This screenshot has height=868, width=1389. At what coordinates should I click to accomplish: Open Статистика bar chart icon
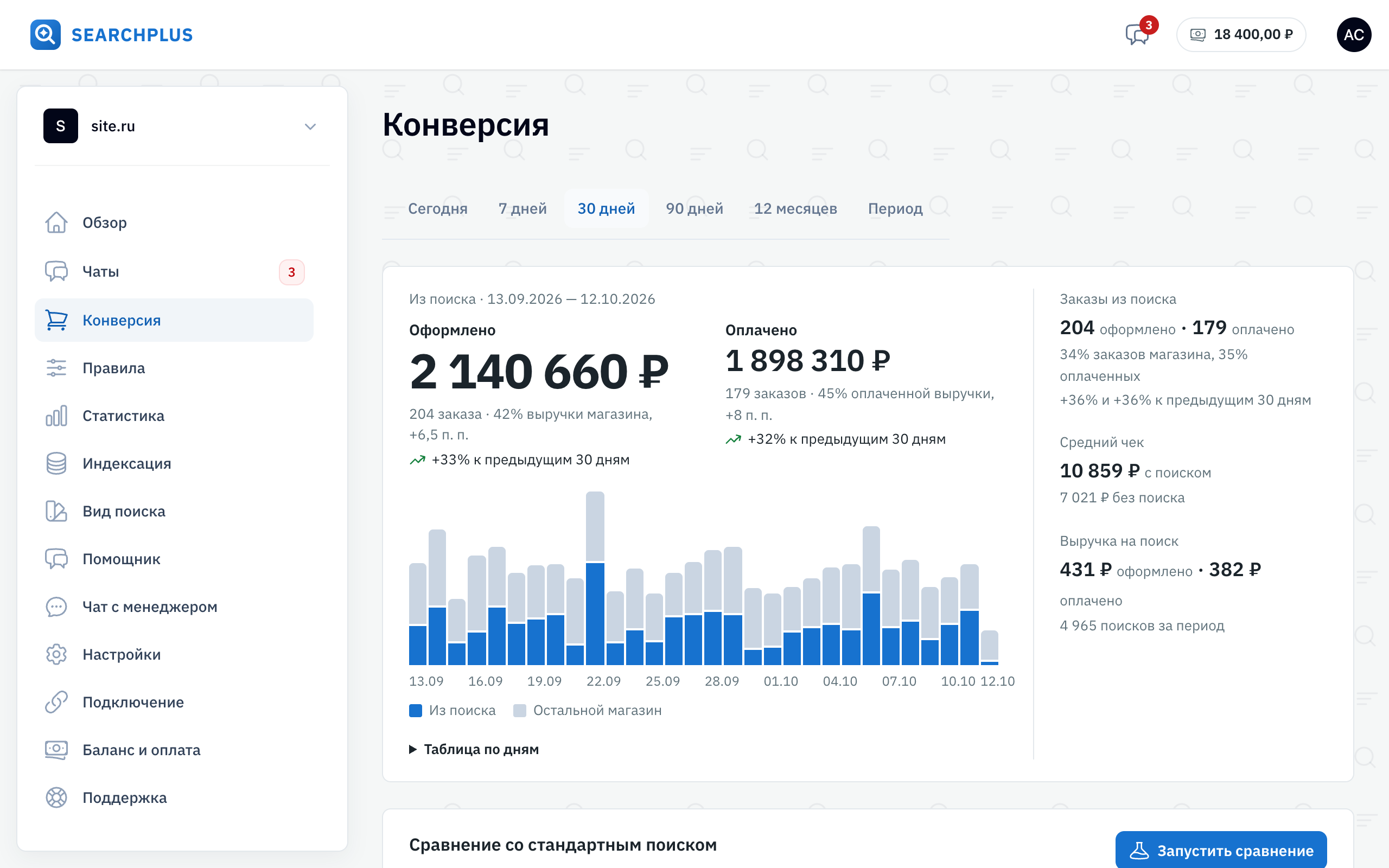pos(56,416)
